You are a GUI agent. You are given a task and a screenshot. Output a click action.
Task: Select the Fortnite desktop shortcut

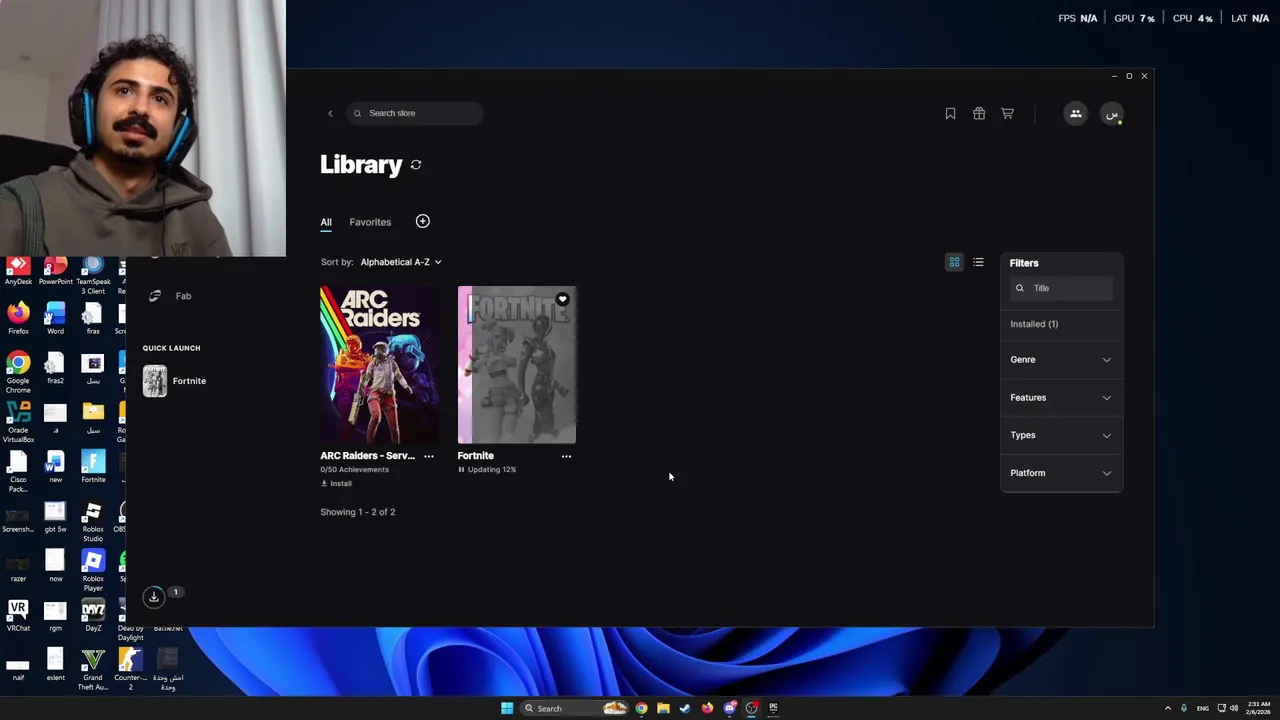[93, 466]
